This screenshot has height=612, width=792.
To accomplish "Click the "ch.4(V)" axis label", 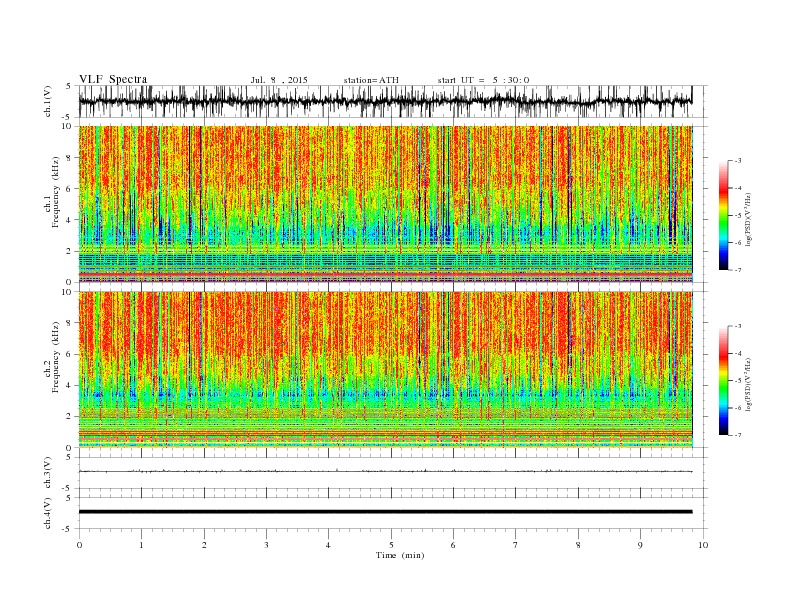I will pyautogui.click(x=48, y=513).
